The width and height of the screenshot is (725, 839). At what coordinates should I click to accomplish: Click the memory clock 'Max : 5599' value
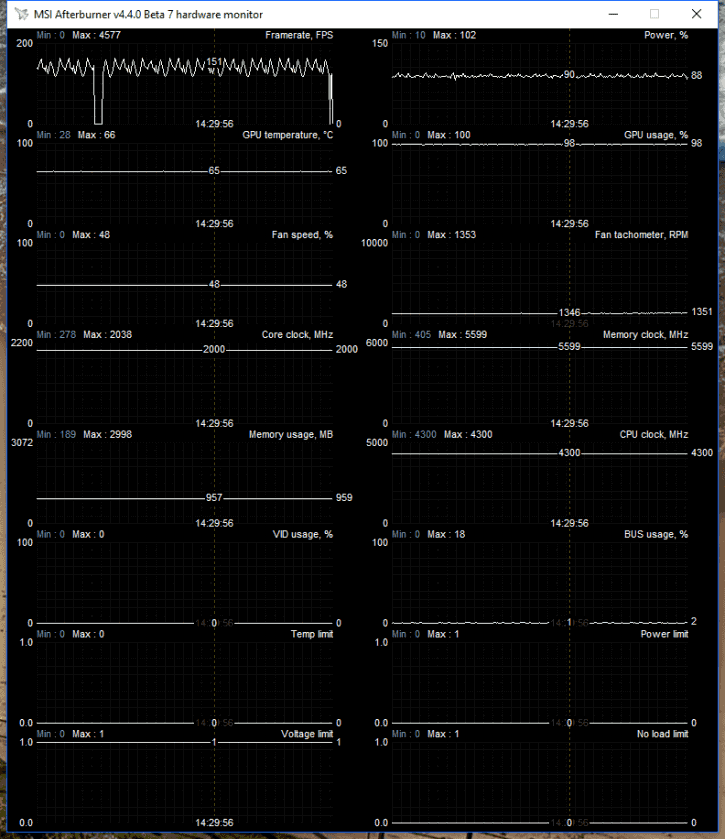463,335
